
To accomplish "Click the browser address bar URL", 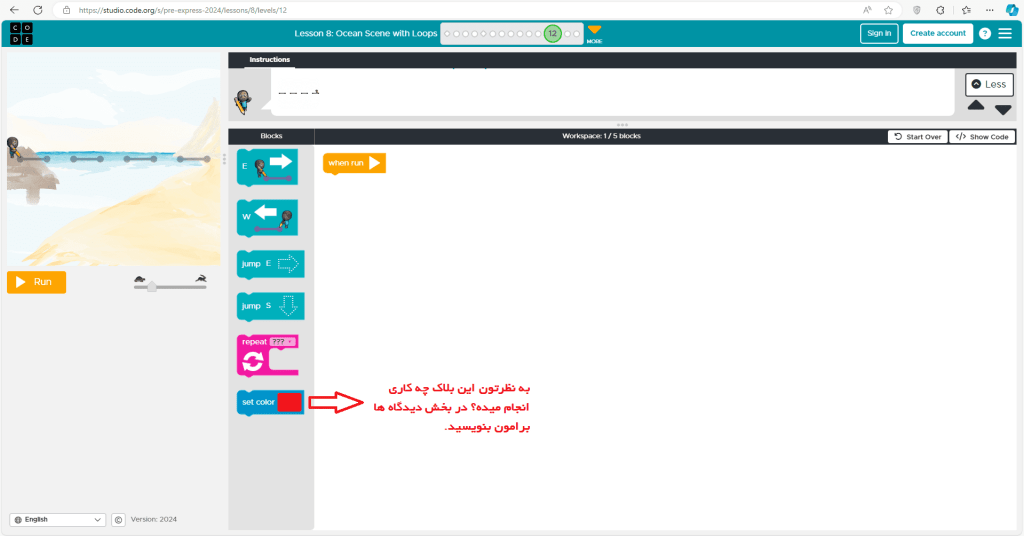I will click(x=182, y=10).
